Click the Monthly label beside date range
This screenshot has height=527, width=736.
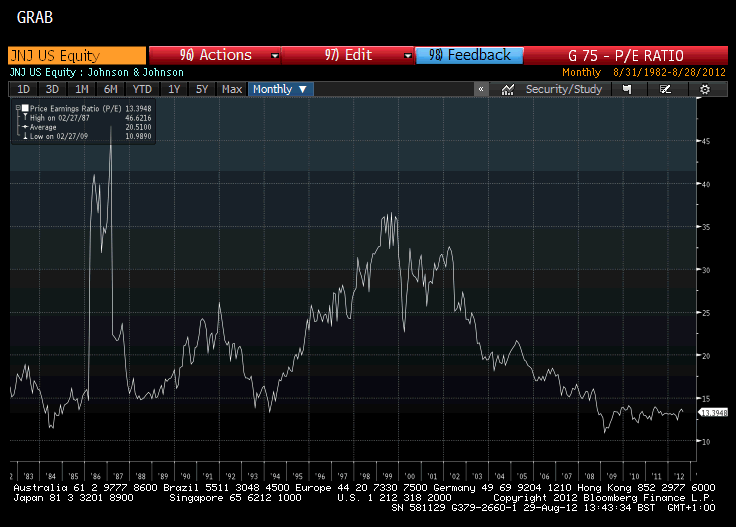581,72
